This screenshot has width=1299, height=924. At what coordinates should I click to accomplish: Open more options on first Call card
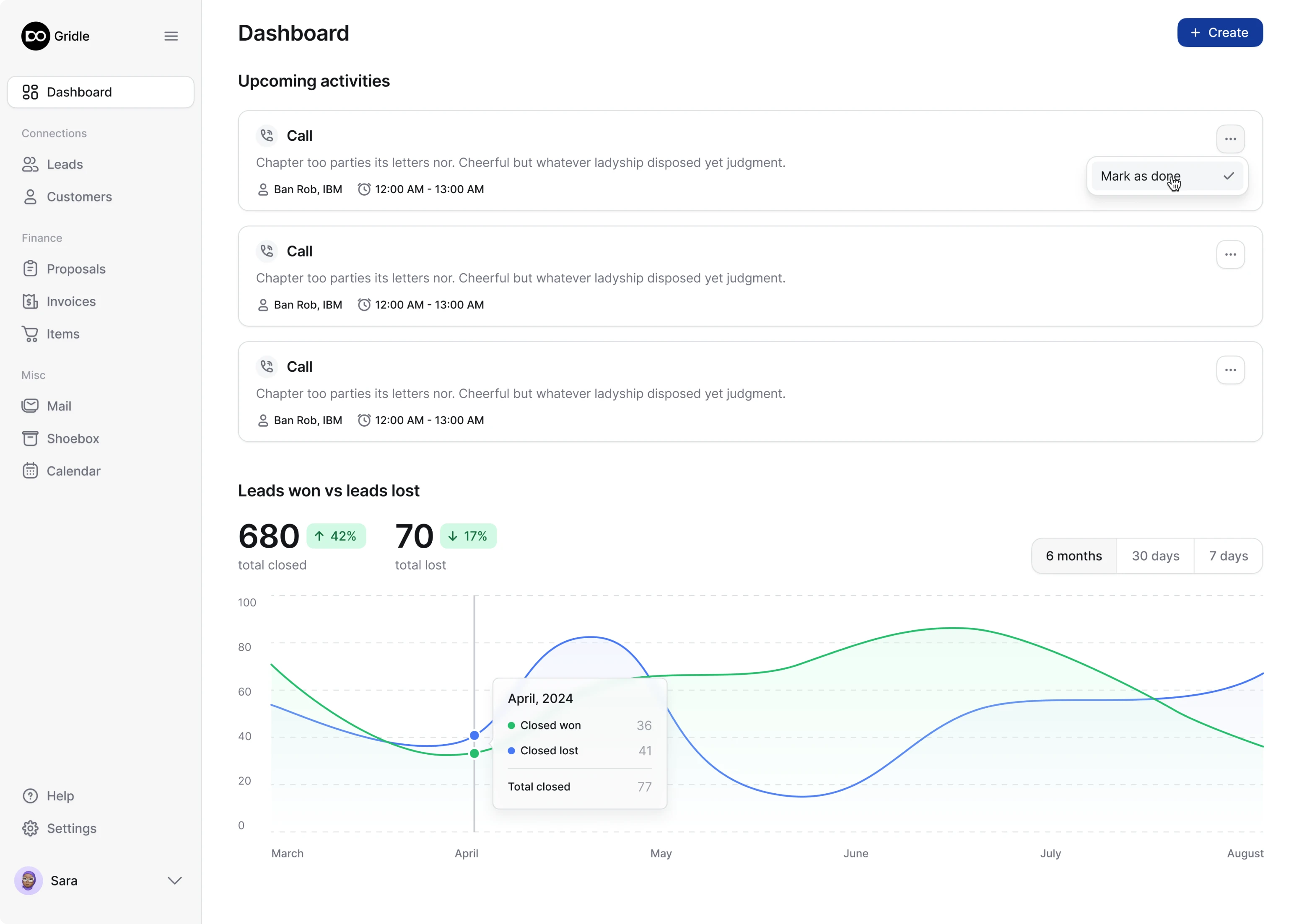coord(1230,139)
